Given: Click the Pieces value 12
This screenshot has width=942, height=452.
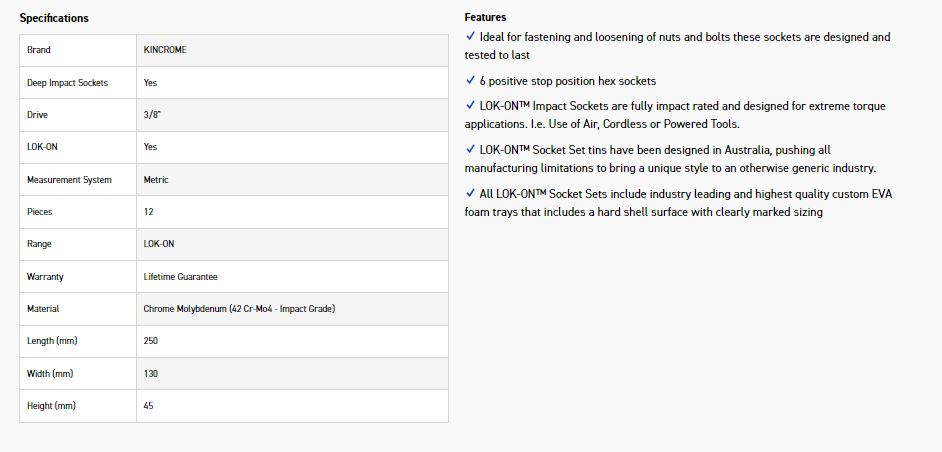Looking at the screenshot, I should (149, 212).
